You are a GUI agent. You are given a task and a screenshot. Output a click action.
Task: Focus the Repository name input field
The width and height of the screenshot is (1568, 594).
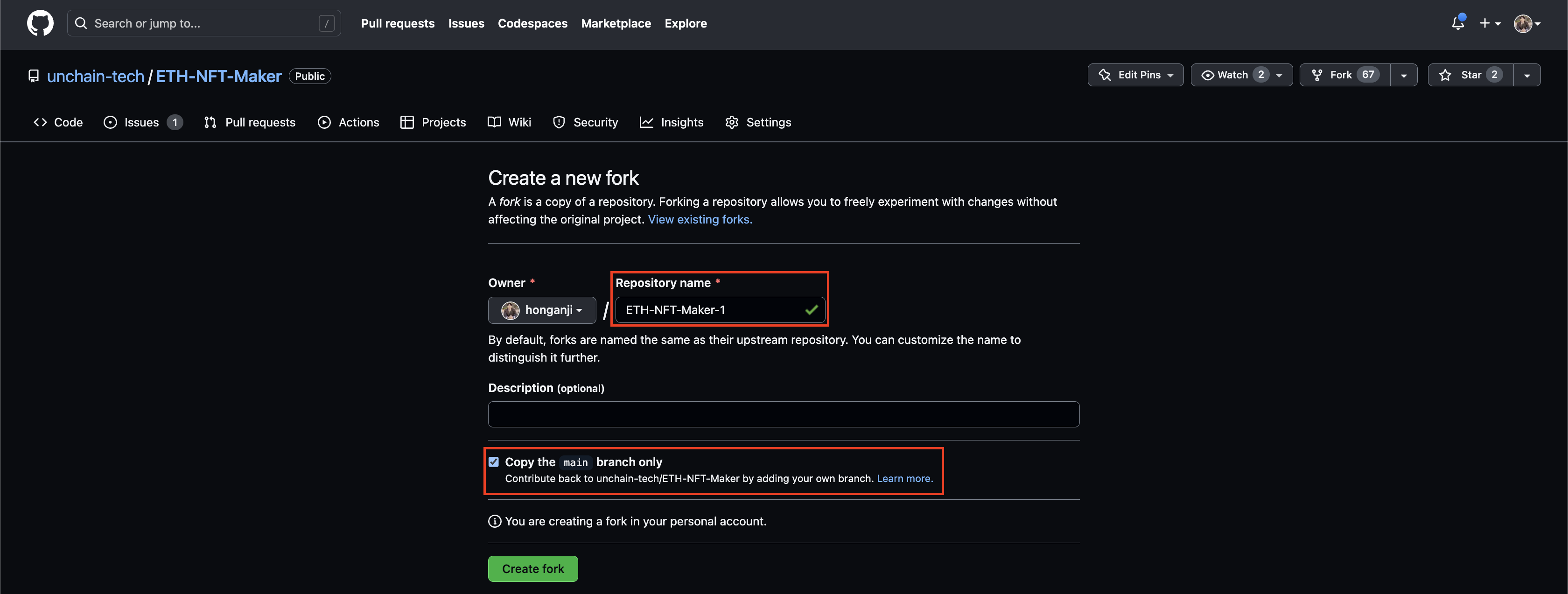720,310
